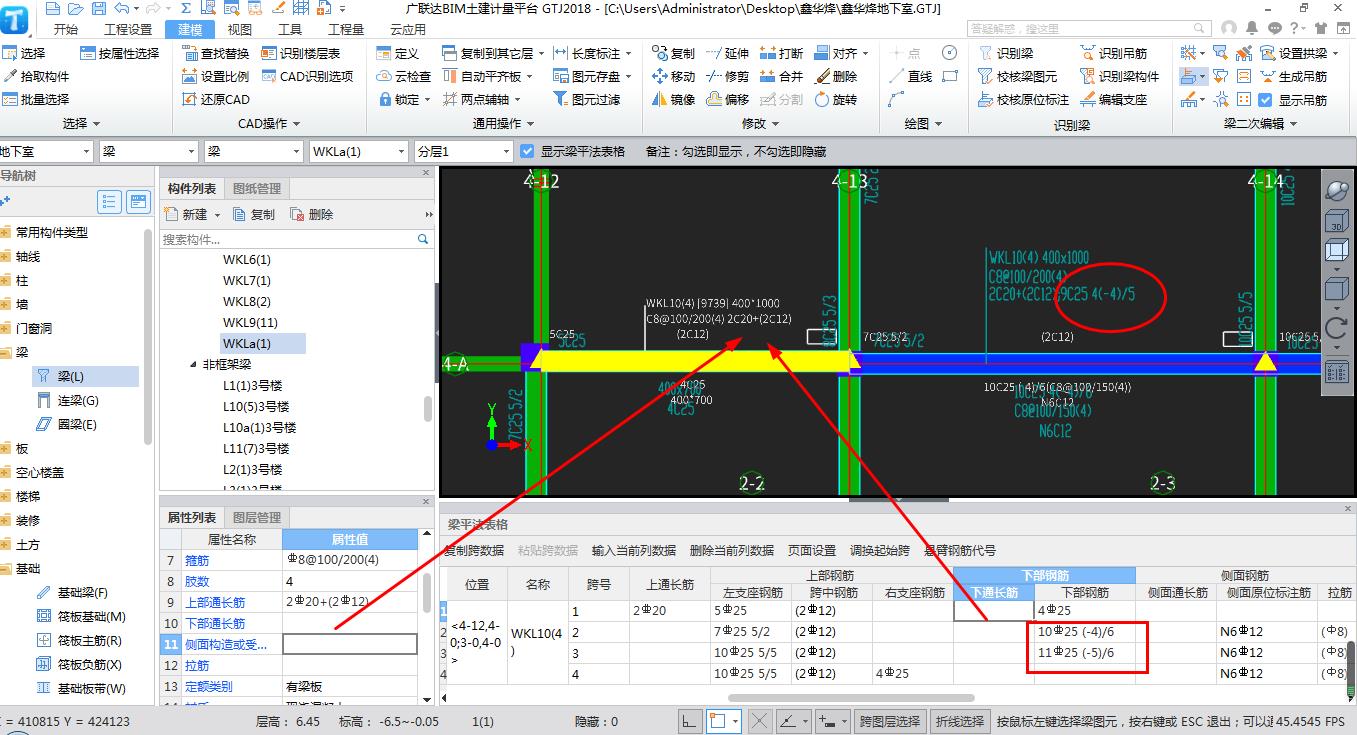
Task: Click 调换起始跨 button
Action: 880,550
